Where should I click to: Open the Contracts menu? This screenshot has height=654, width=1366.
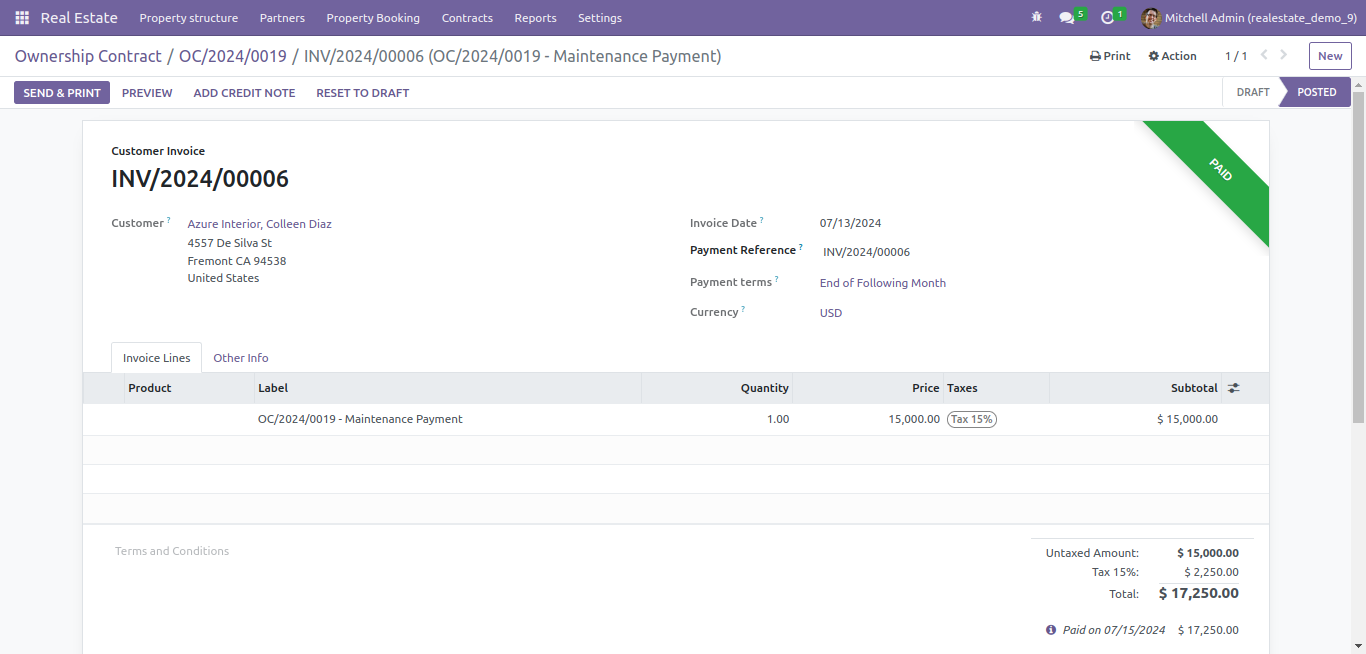(x=467, y=18)
